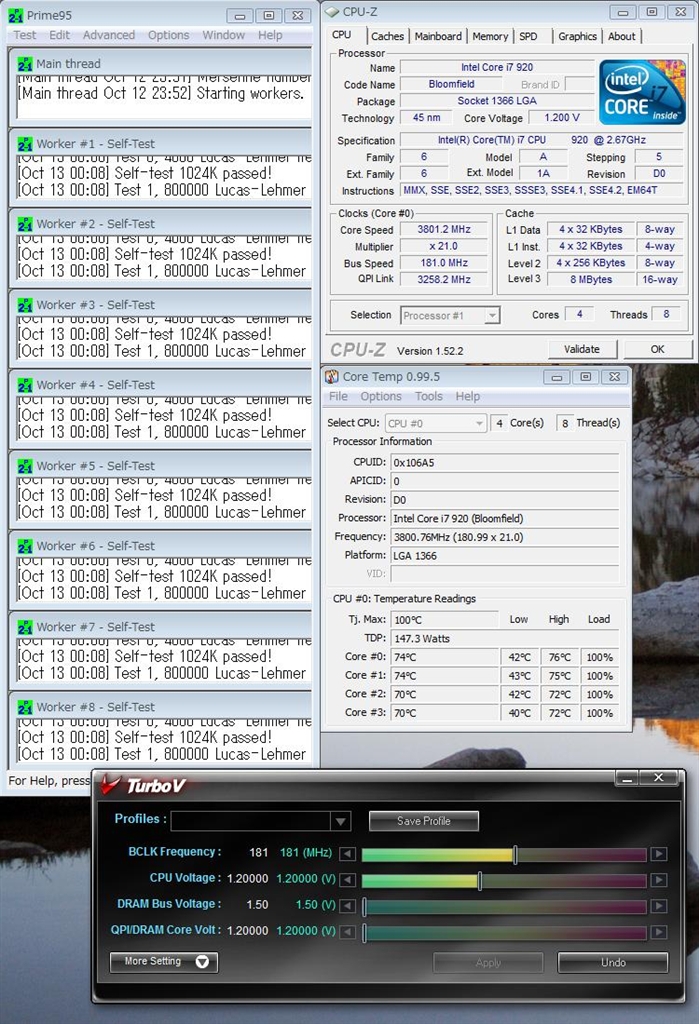This screenshot has width=699, height=1024.
Task: Click the Worker #4 Self-Test title bar
Action: tap(161, 385)
